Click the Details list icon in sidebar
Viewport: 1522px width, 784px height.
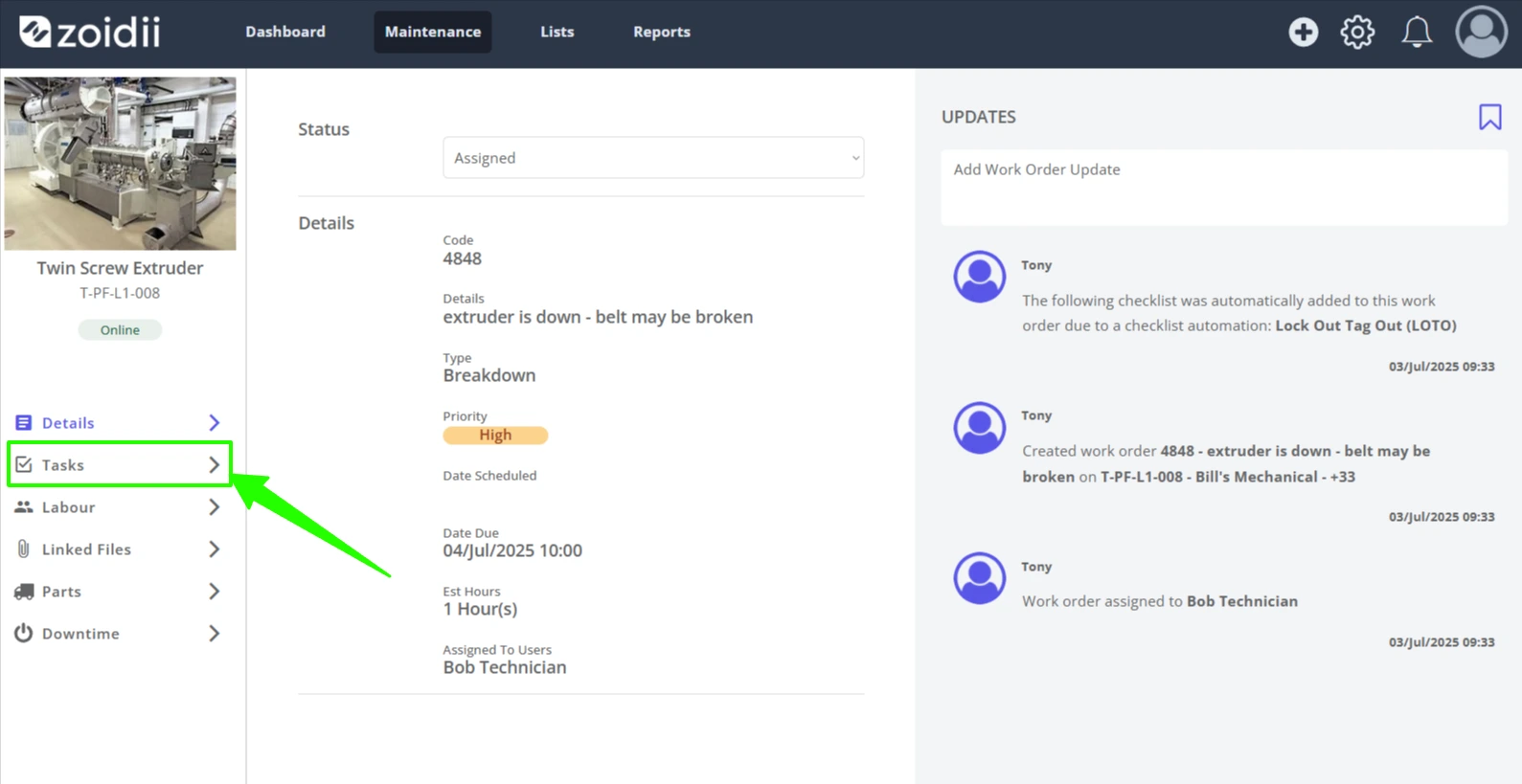24,422
